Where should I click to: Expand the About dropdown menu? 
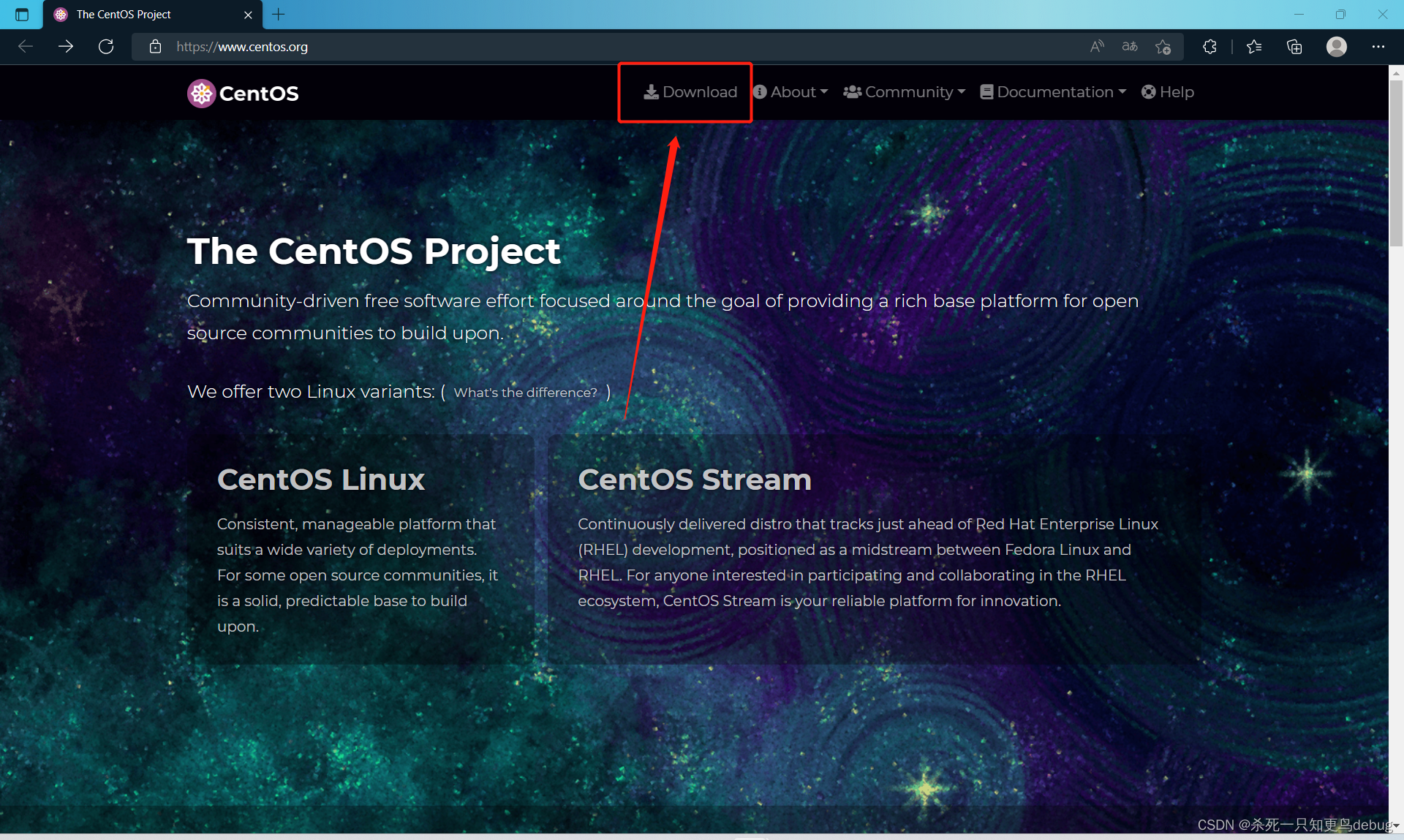(x=793, y=92)
